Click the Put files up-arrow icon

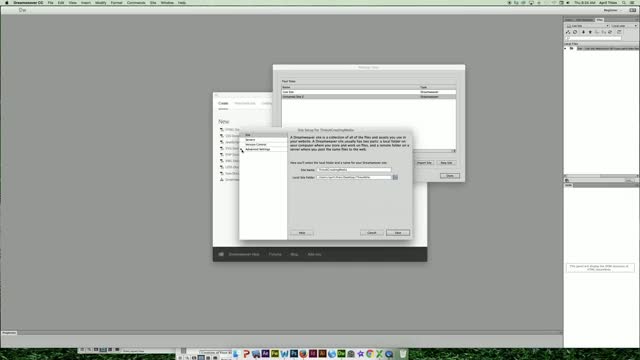[590, 32]
